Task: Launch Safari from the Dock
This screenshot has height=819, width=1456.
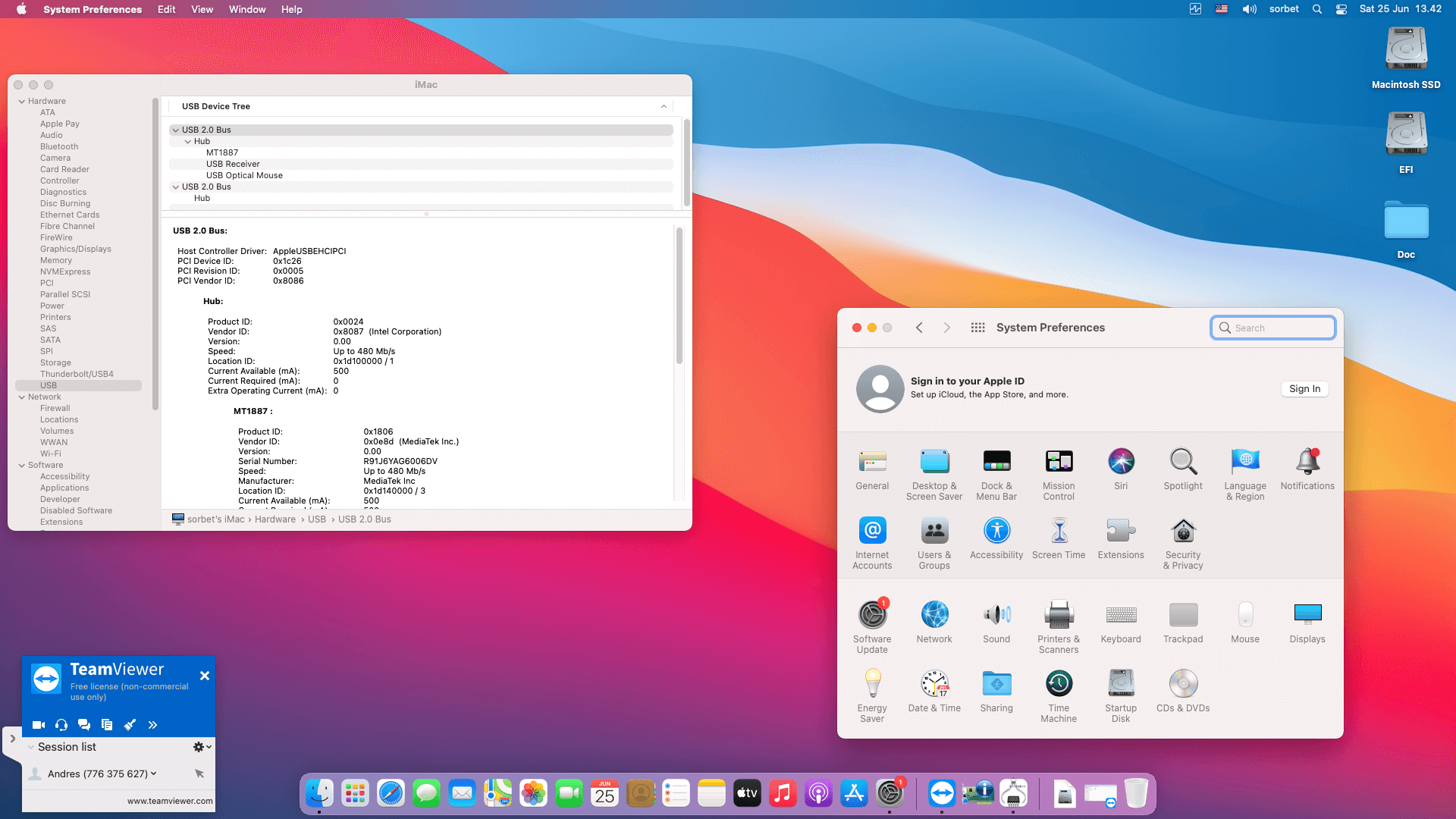Action: pos(391,793)
